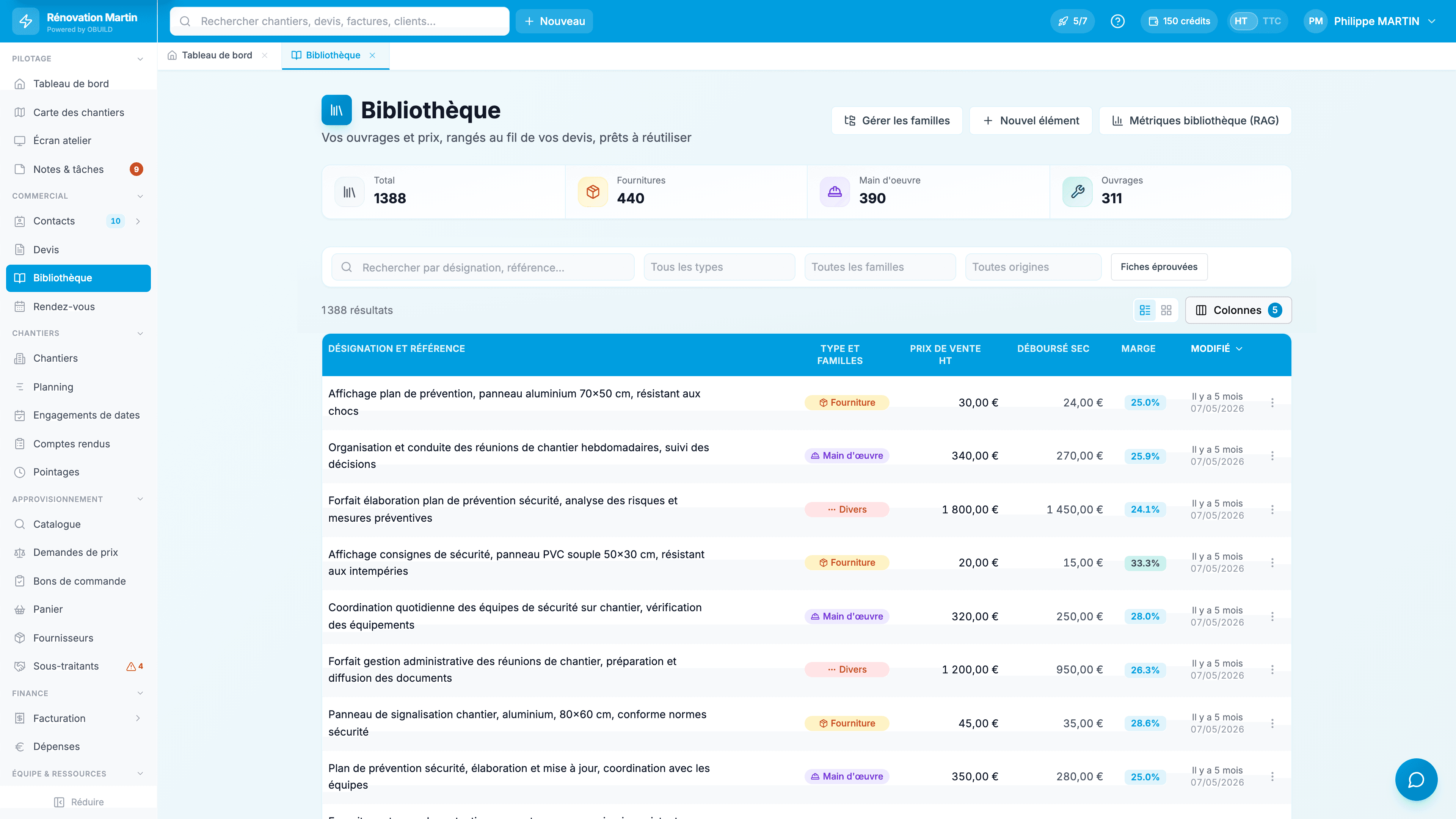The width and height of the screenshot is (1456, 819).
Task: Open Métriques bibliothèque (RAG)
Action: coord(1195,121)
